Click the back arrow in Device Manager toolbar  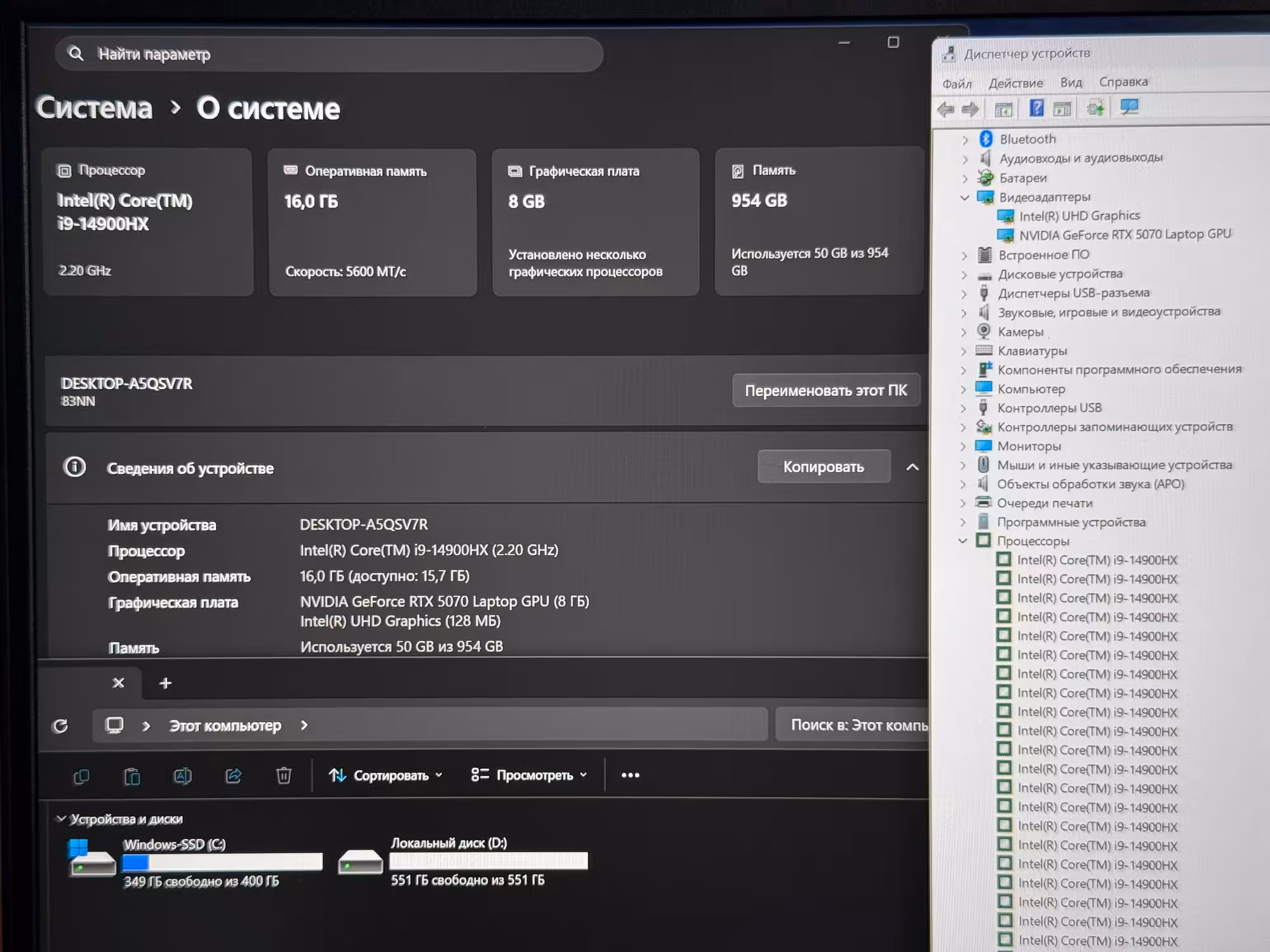point(946,109)
